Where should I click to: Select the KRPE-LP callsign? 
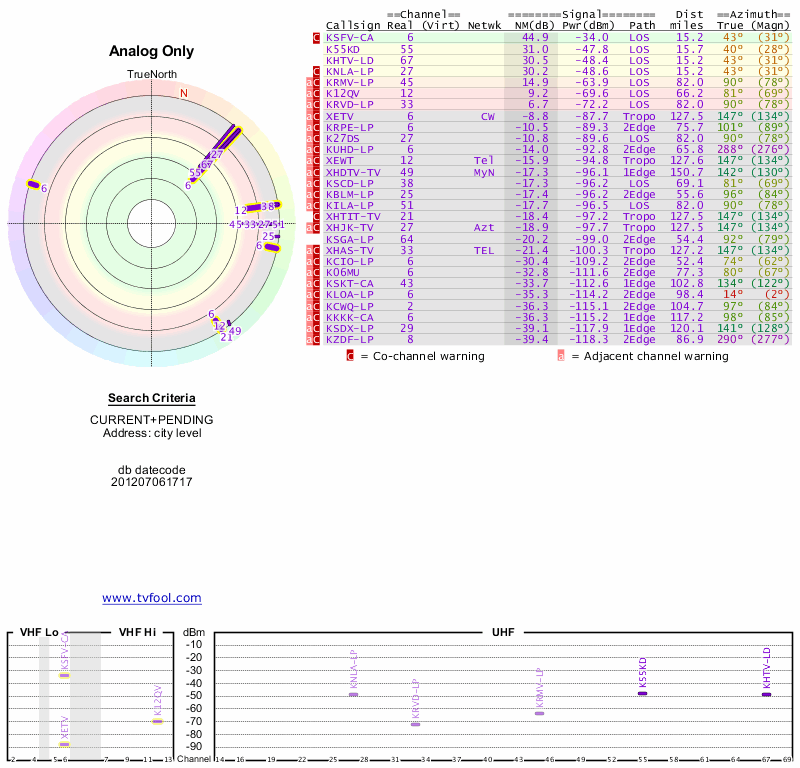pyautogui.click(x=349, y=128)
